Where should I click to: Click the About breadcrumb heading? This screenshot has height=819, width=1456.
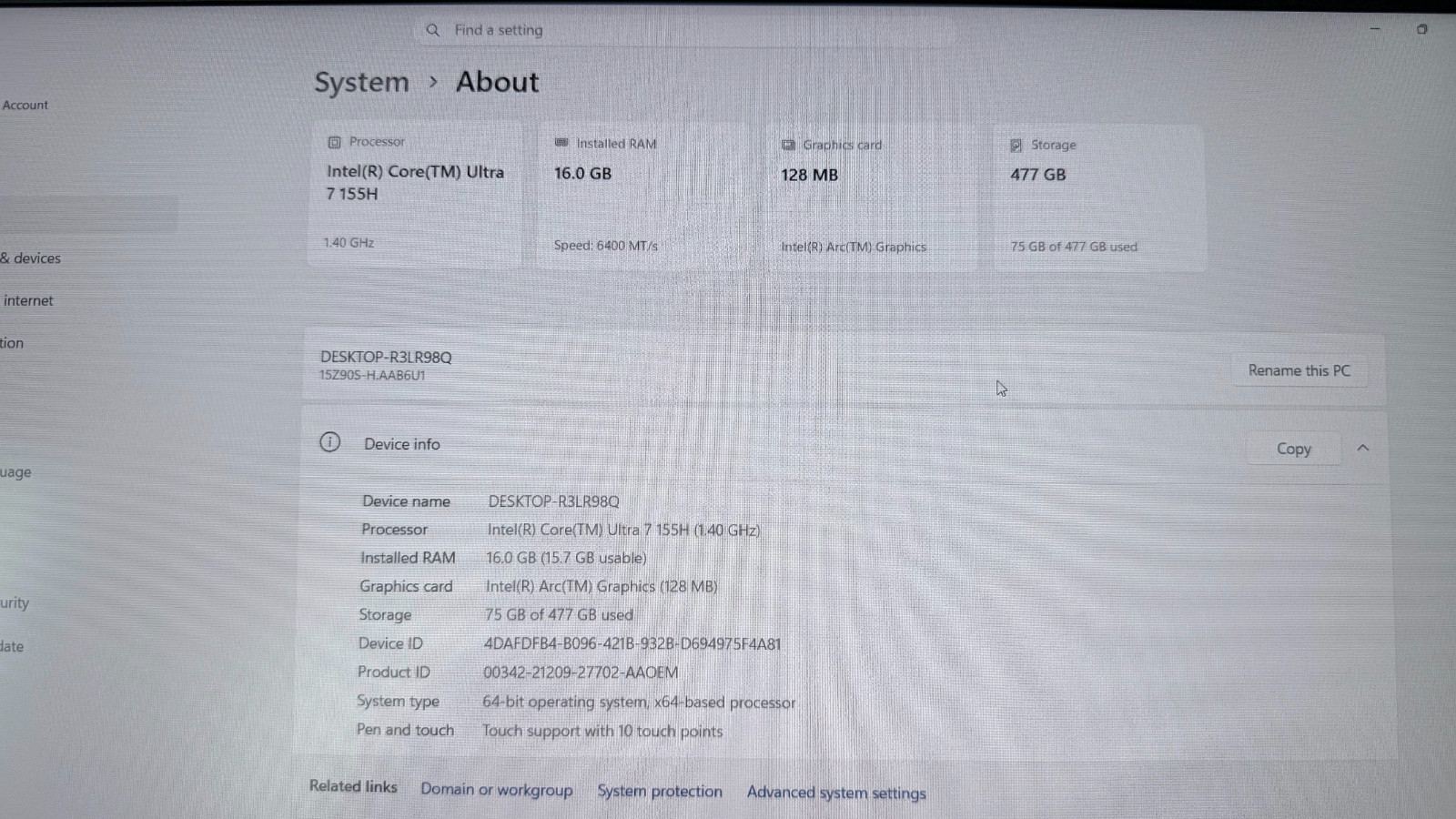[497, 82]
